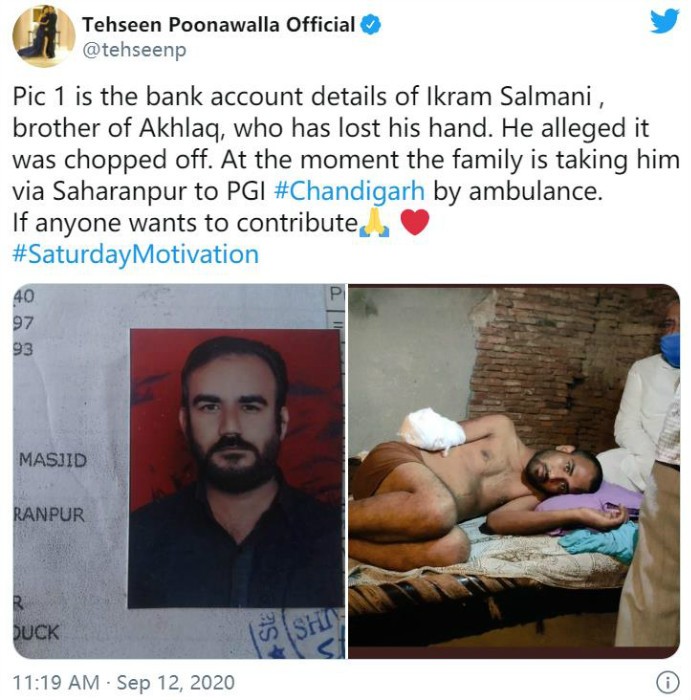Open the bank account document image

coord(179,471)
